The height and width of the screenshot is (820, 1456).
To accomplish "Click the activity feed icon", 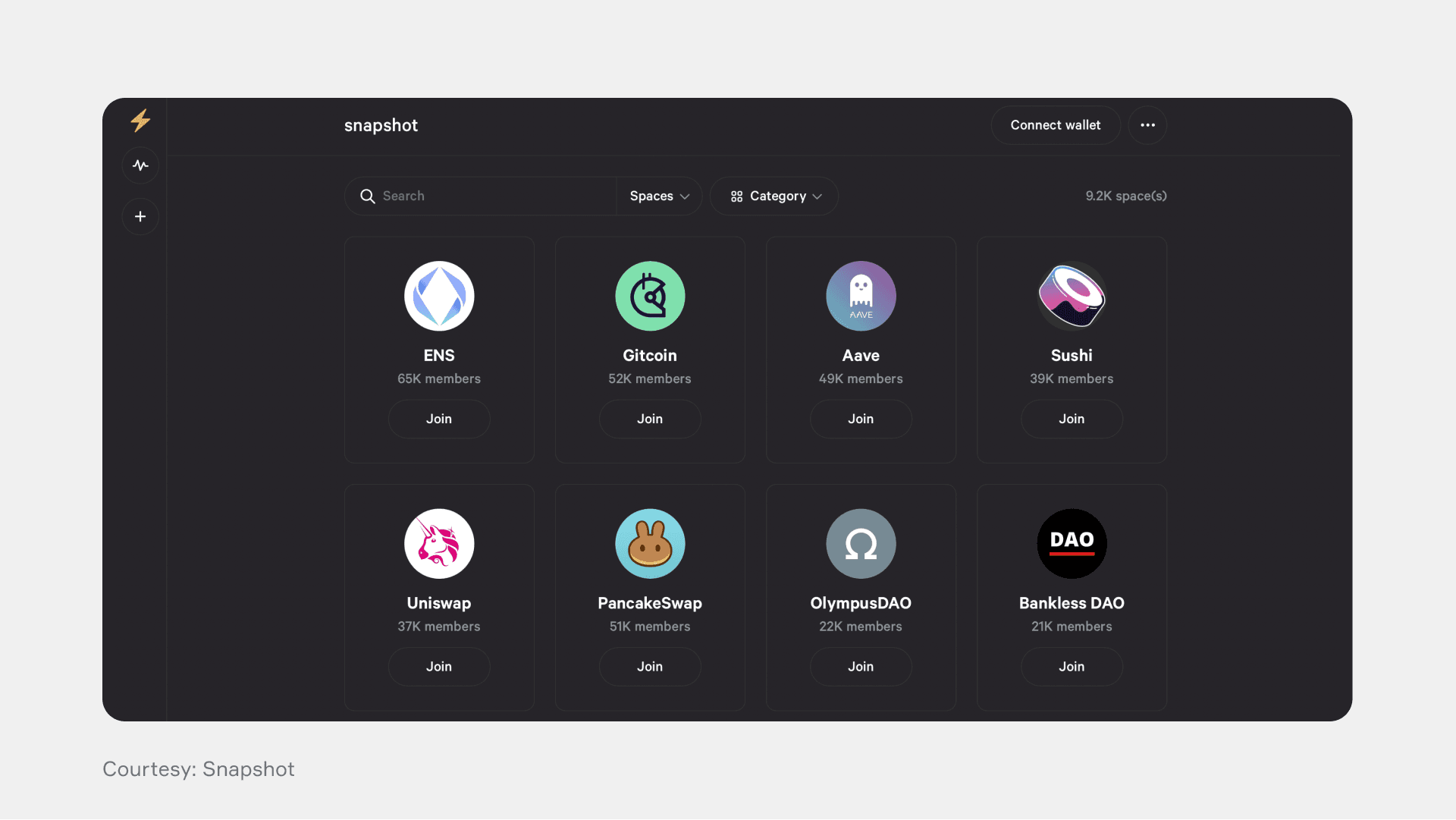I will tap(140, 165).
